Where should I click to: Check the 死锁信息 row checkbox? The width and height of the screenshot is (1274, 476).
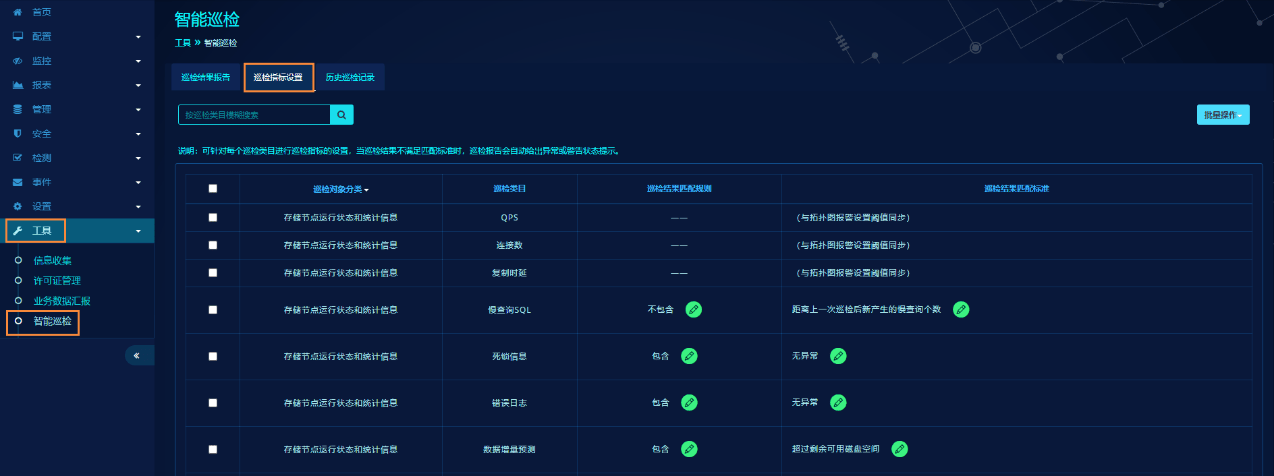click(x=212, y=355)
